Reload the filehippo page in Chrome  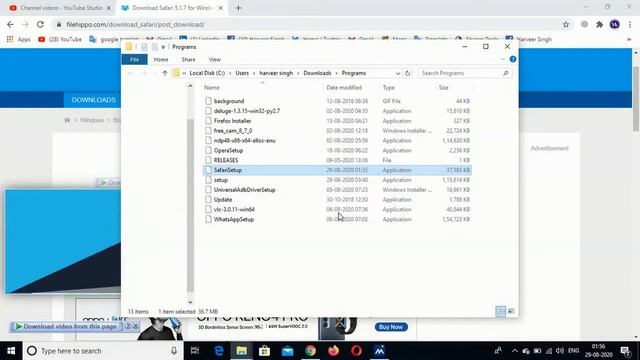[40, 24]
